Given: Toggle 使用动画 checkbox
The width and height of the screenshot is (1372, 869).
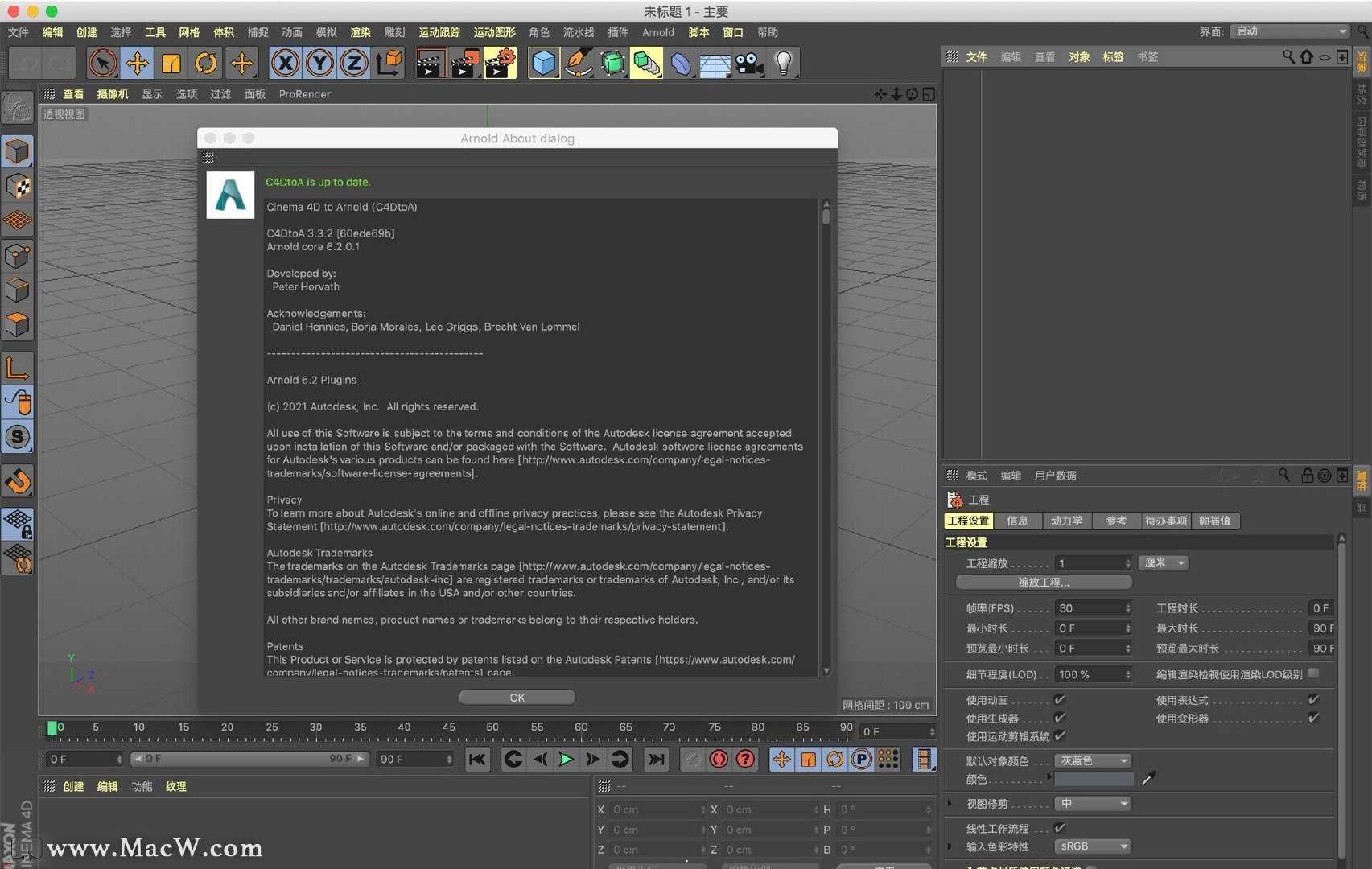Looking at the screenshot, I should (x=1060, y=699).
